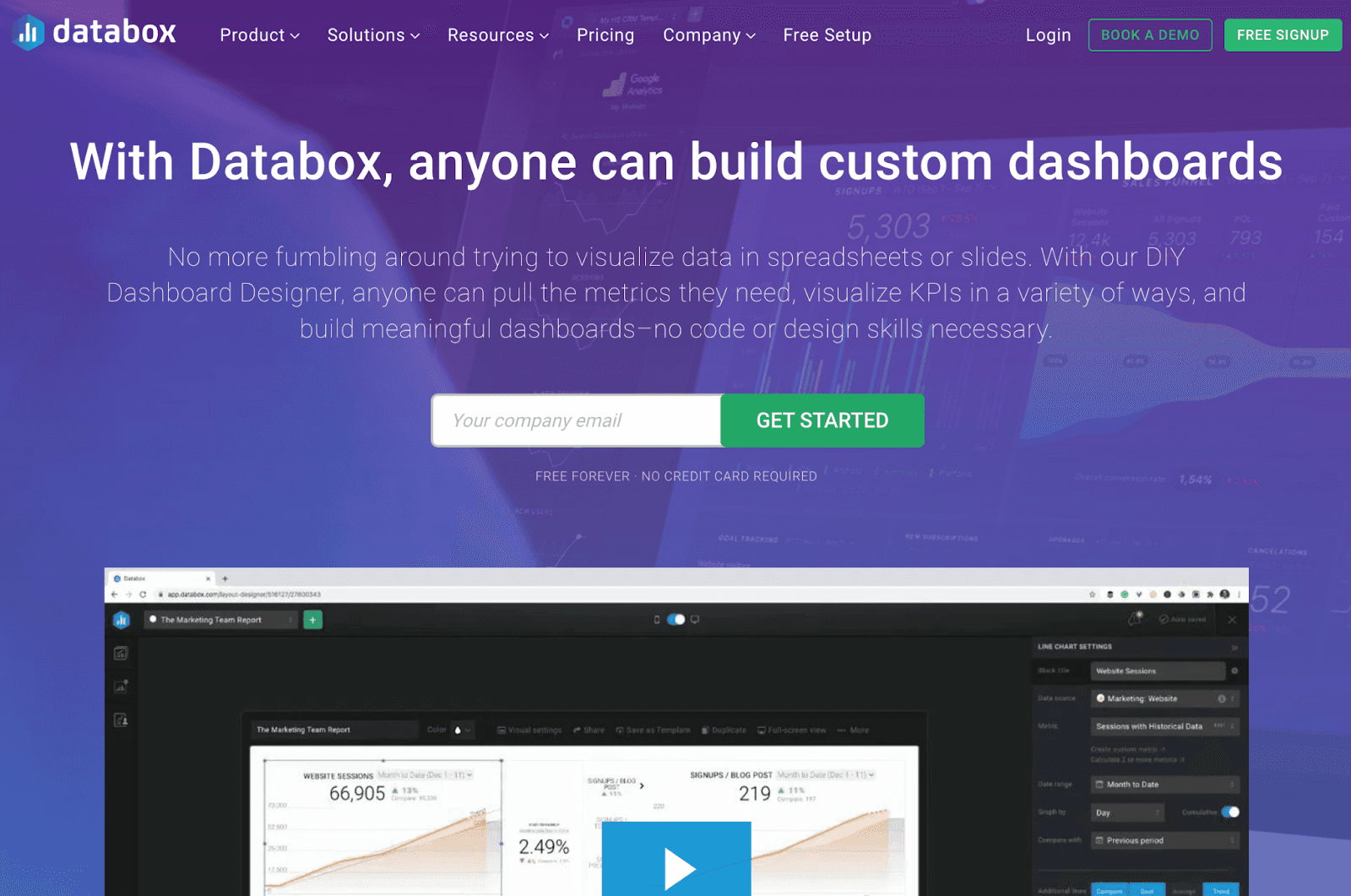
Task: Click Databox hexagon logo in preview app
Action: [122, 620]
